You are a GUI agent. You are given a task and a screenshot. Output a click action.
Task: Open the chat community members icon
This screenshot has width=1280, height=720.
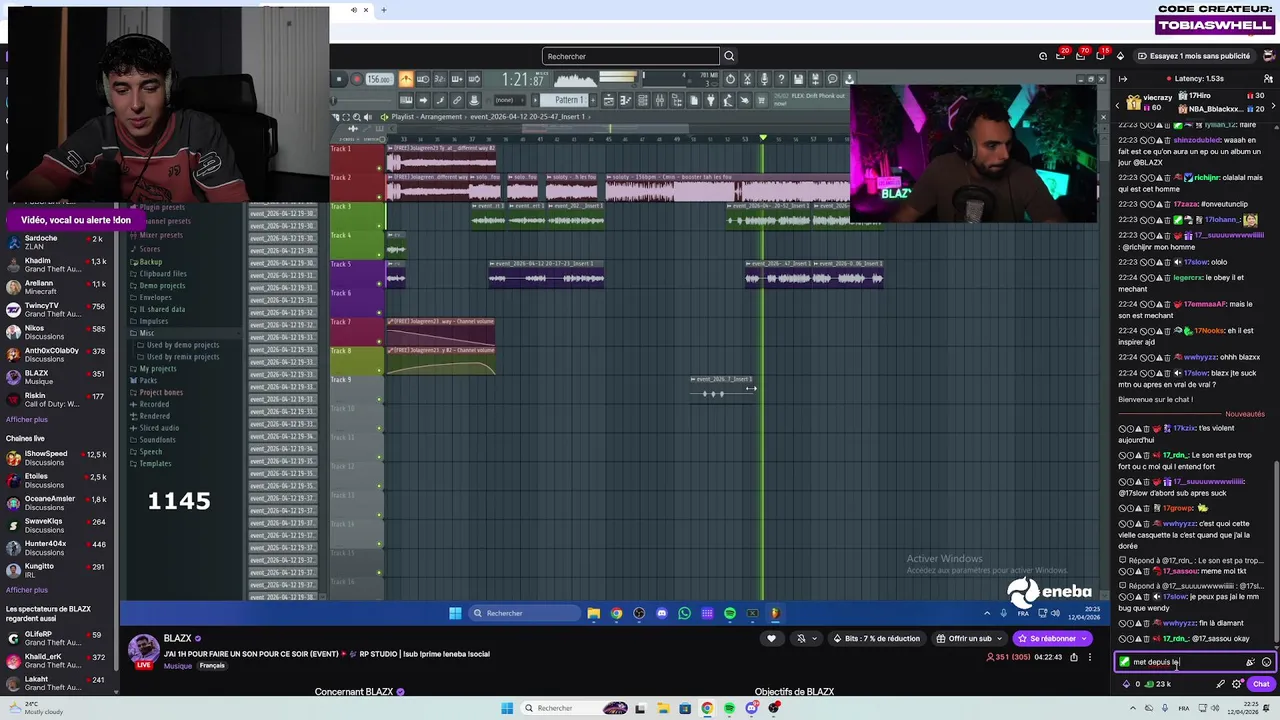pyautogui.click(x=1268, y=79)
